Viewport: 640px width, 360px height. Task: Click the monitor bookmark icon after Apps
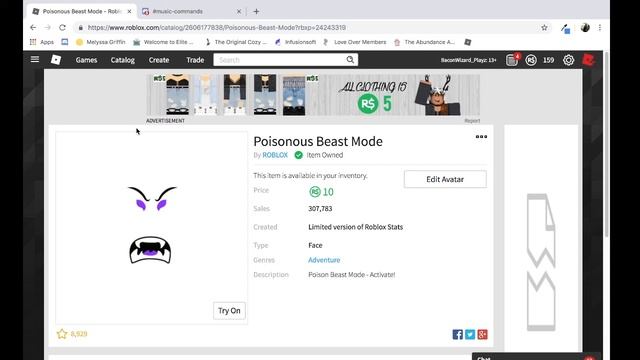(65, 42)
